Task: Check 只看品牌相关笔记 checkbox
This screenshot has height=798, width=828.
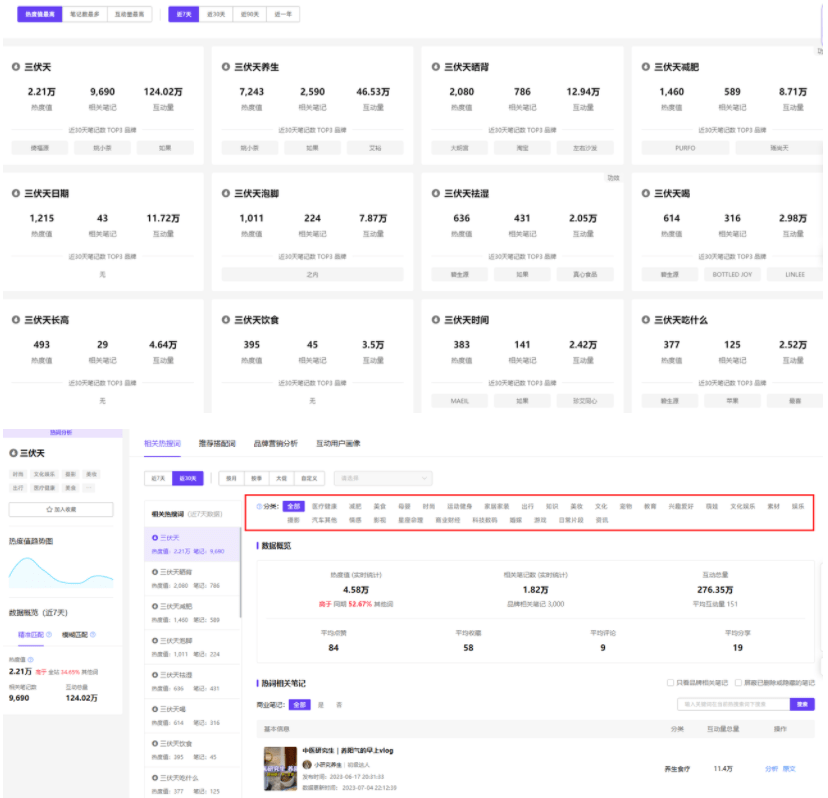Action: pyautogui.click(x=670, y=683)
